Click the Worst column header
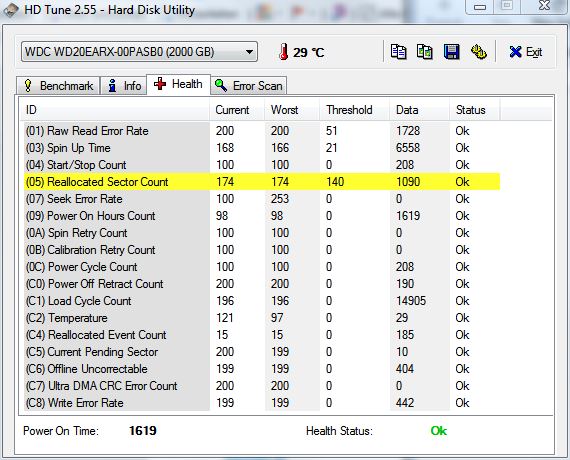 [292, 110]
